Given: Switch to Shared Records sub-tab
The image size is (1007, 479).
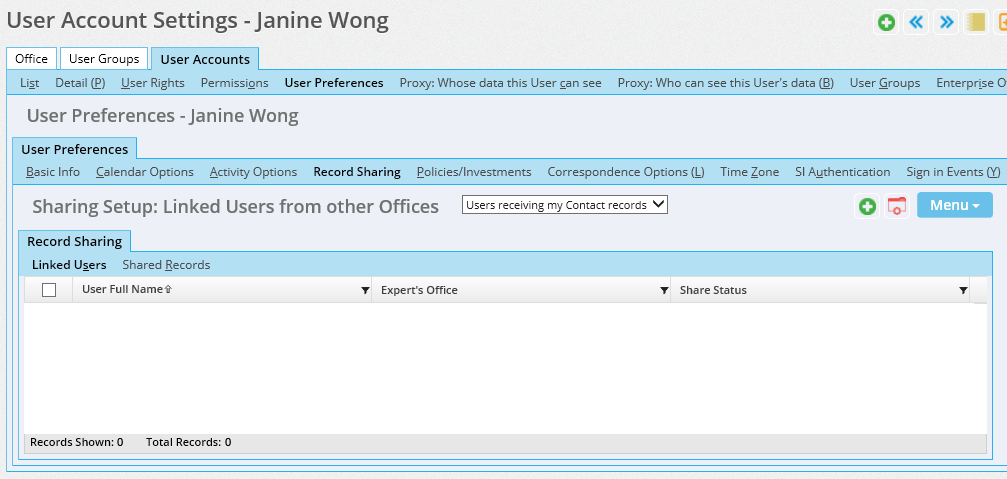Looking at the screenshot, I should pos(166,265).
